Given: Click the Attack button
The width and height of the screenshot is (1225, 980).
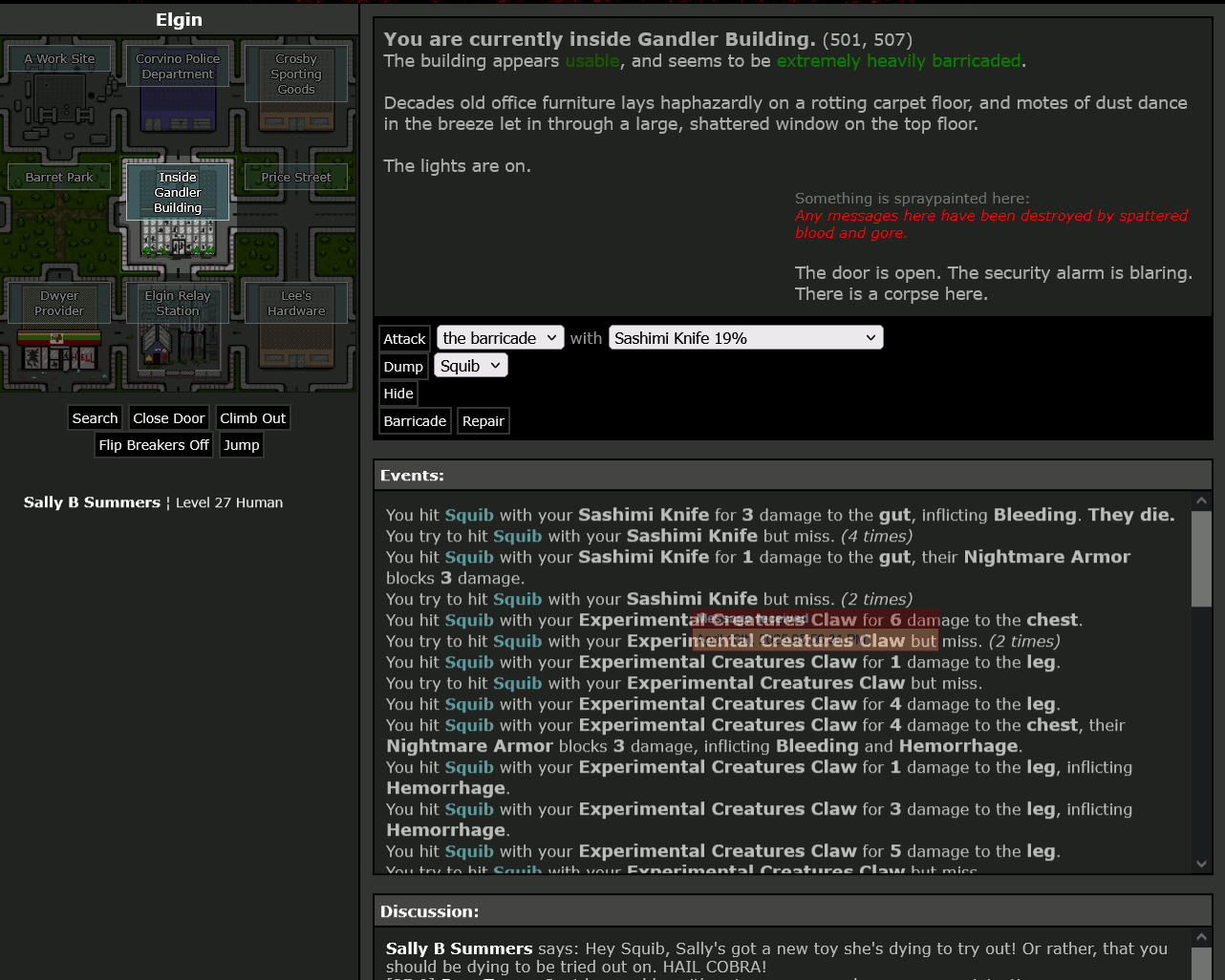Looking at the screenshot, I should pos(404,339).
